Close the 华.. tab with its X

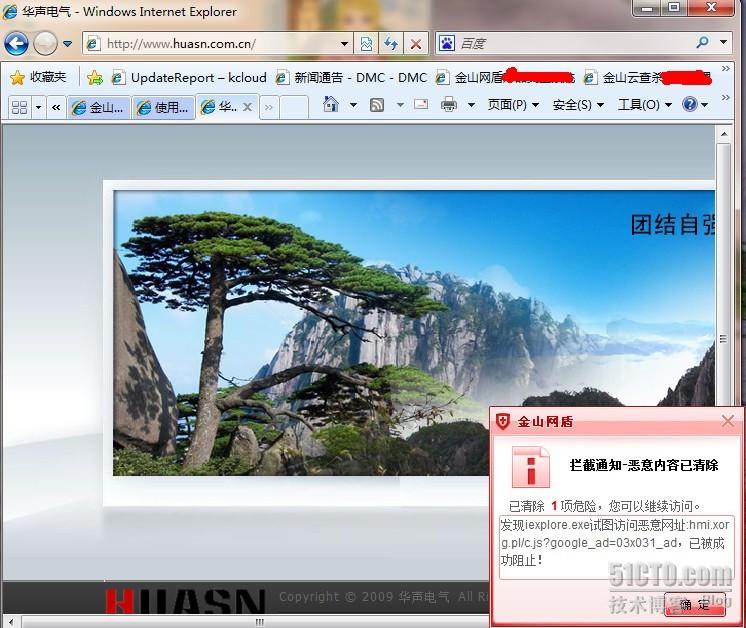pos(247,107)
